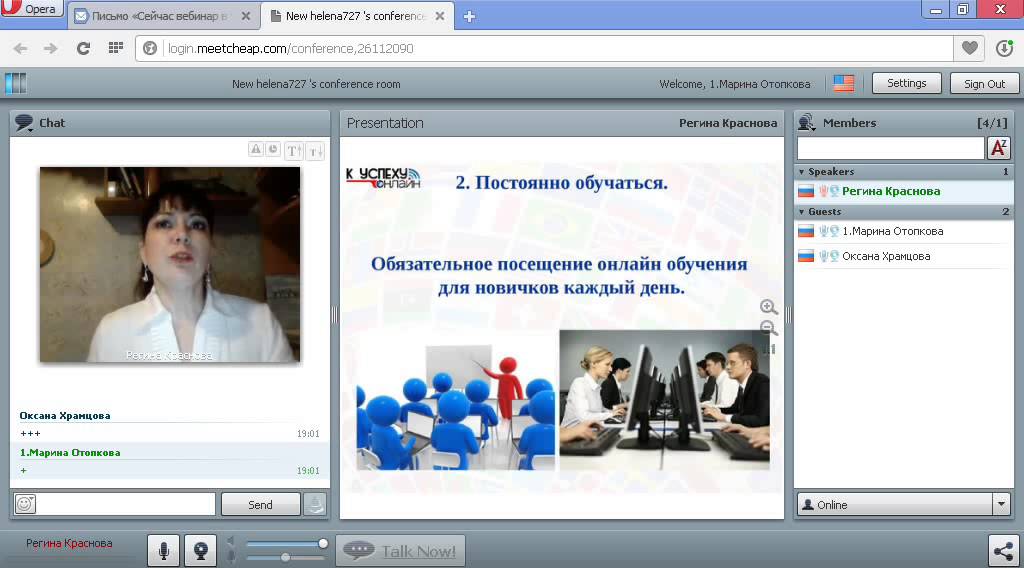
Task: Click the chat font style icon
Action: [256, 150]
